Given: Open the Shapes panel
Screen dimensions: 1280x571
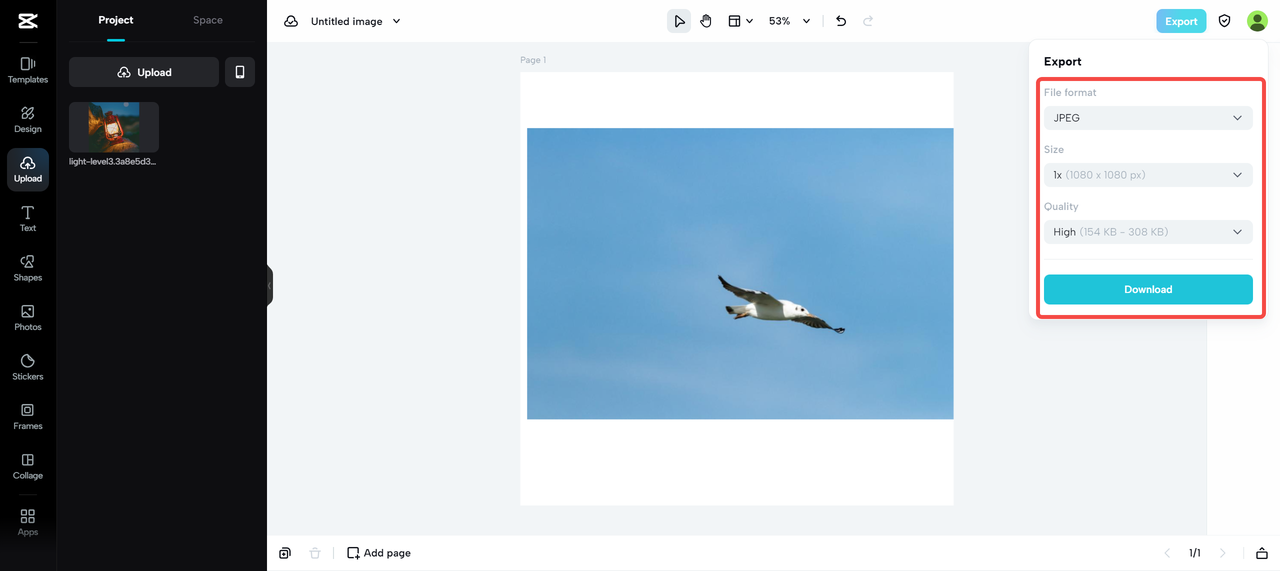Looking at the screenshot, I should click(28, 268).
